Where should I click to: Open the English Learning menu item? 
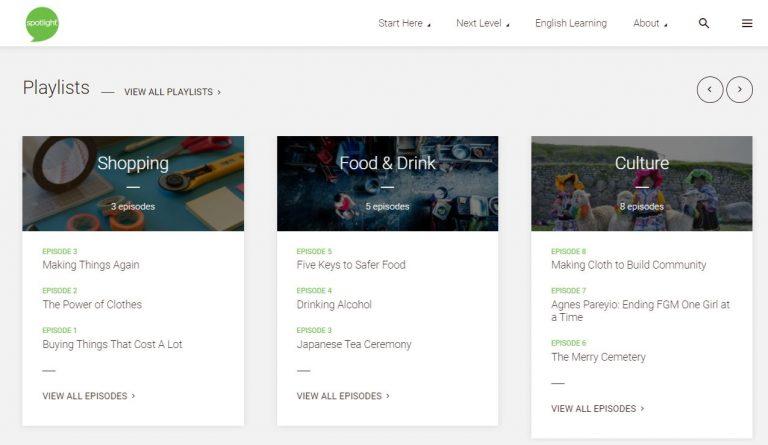pyautogui.click(x=571, y=23)
